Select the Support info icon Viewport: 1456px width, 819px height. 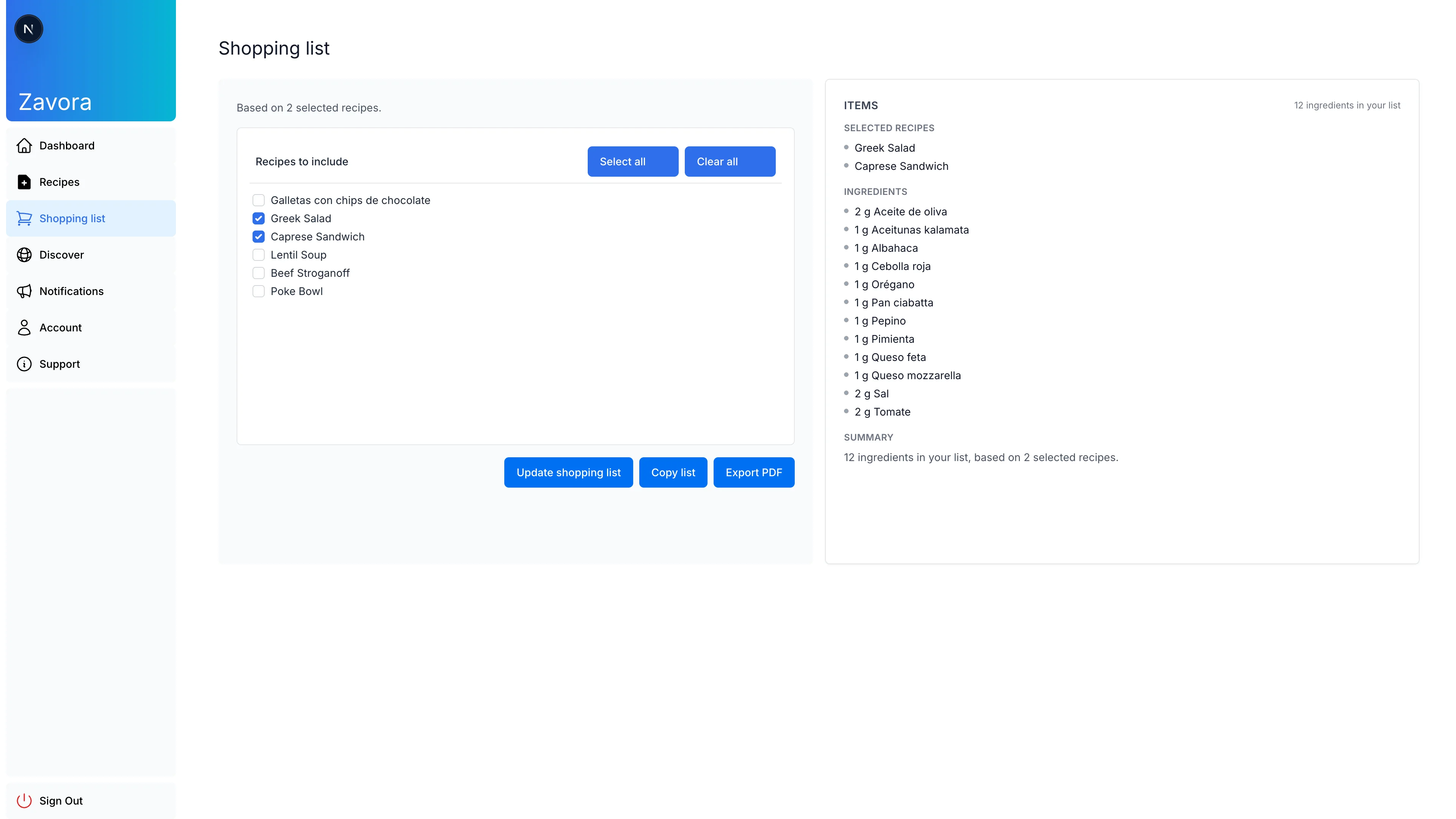tap(24, 364)
